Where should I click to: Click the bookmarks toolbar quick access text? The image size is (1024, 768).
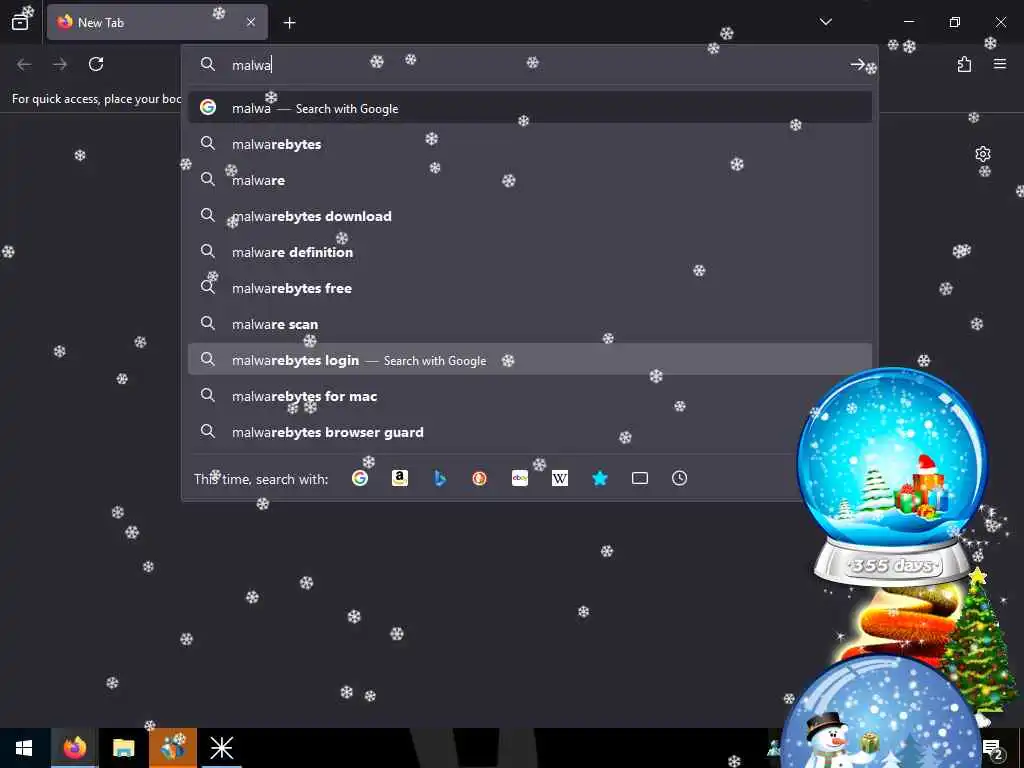(97, 99)
